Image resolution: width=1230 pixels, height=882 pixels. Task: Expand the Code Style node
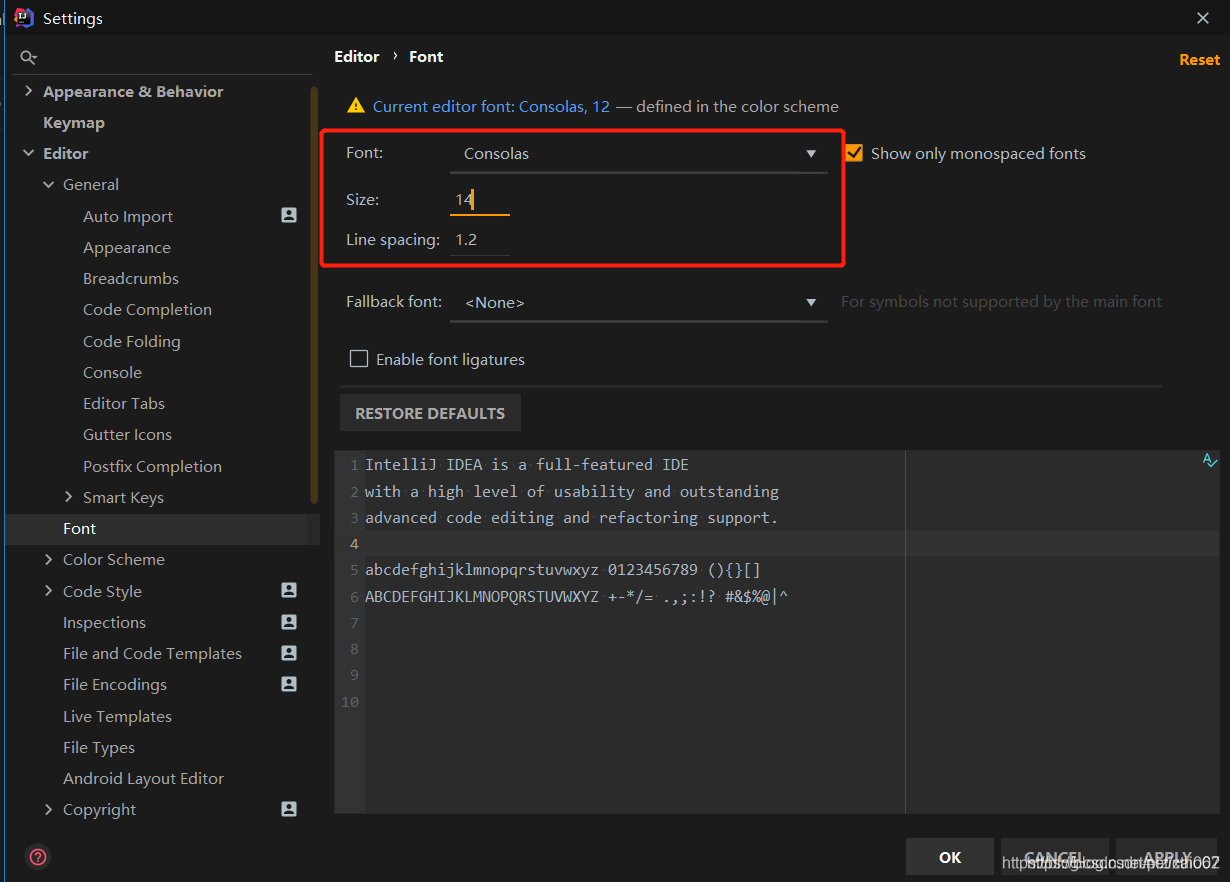(x=48, y=590)
